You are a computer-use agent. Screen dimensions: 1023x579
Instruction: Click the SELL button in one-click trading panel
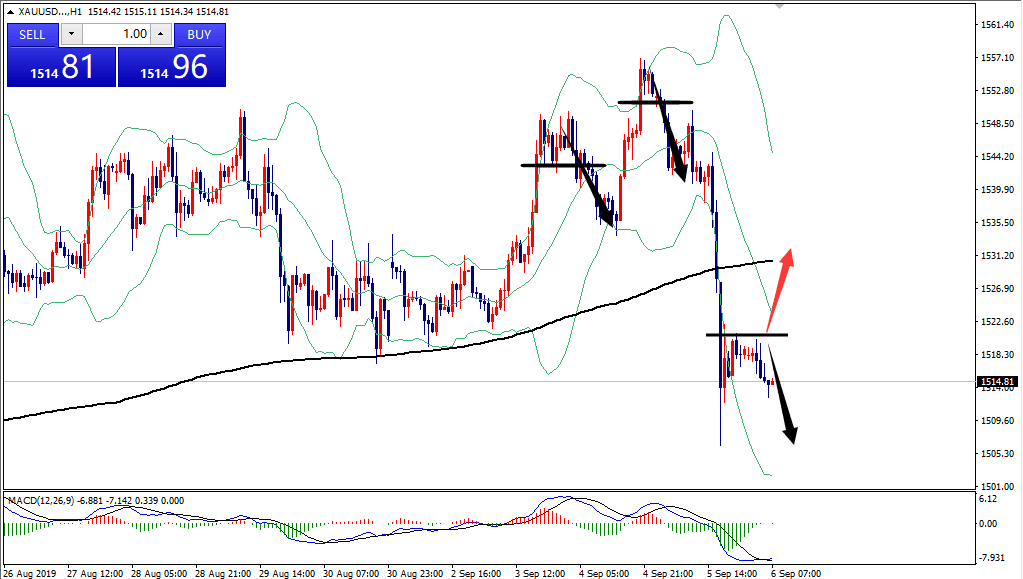click(x=33, y=35)
